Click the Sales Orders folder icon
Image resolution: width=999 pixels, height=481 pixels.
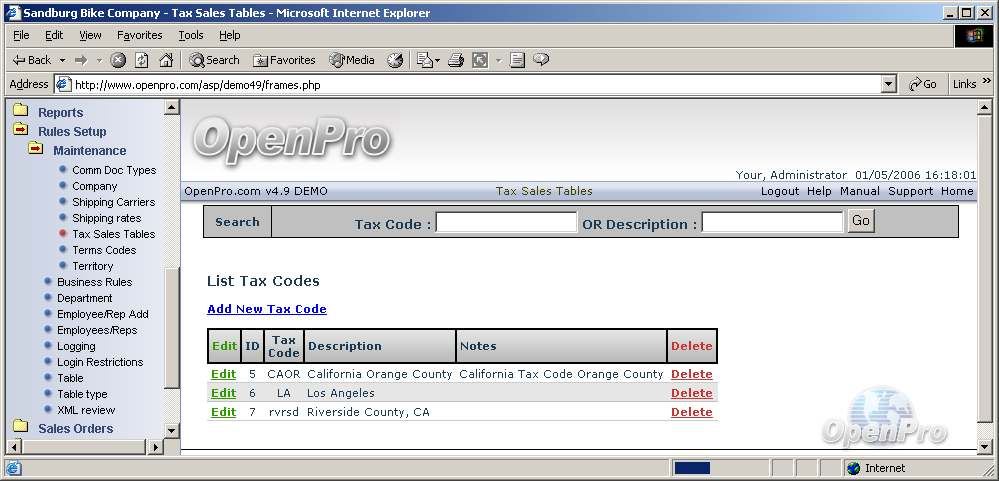pos(20,428)
